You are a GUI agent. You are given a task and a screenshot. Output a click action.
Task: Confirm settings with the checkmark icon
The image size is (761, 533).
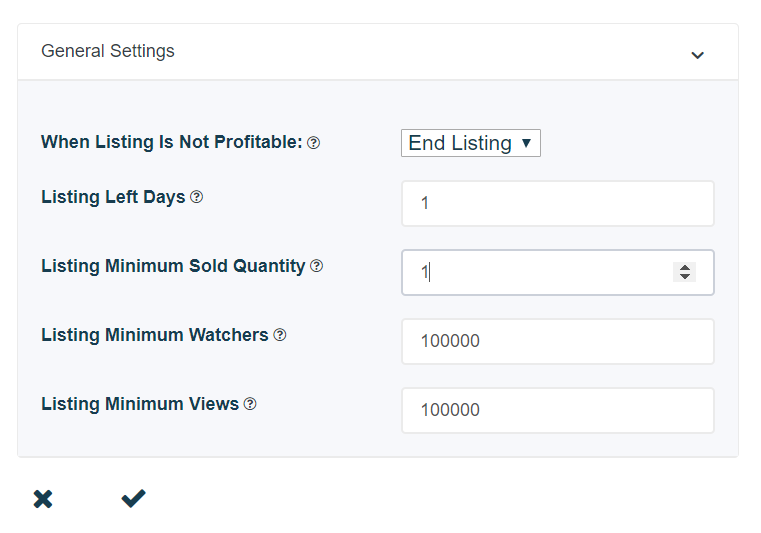click(133, 499)
